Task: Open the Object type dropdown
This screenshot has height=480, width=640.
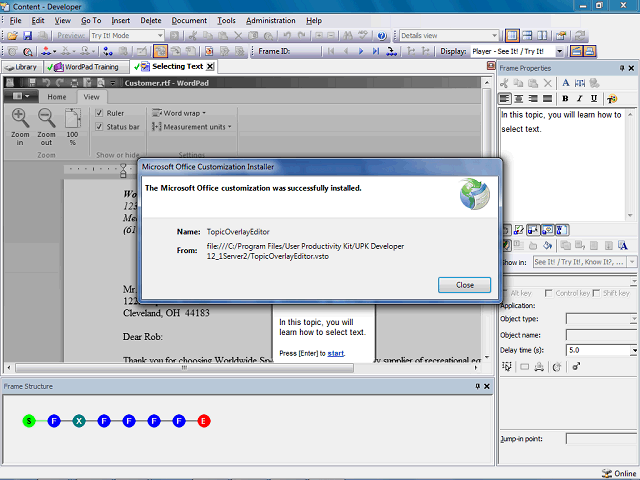Action: (x=633, y=319)
